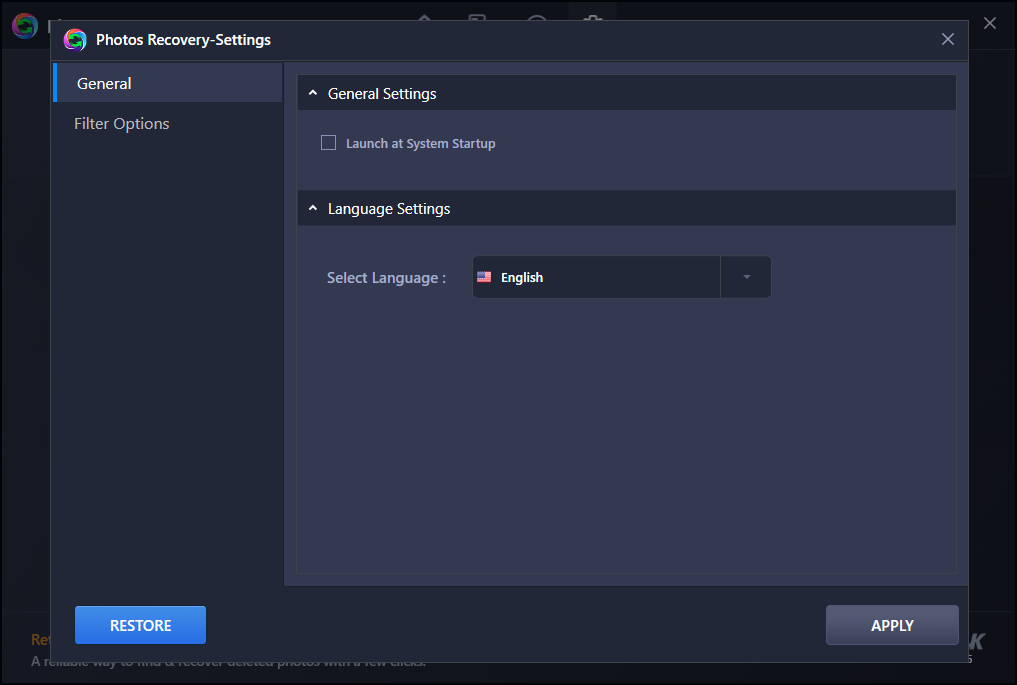Open the language dropdown arrow
This screenshot has height=685, width=1017.
(x=746, y=277)
